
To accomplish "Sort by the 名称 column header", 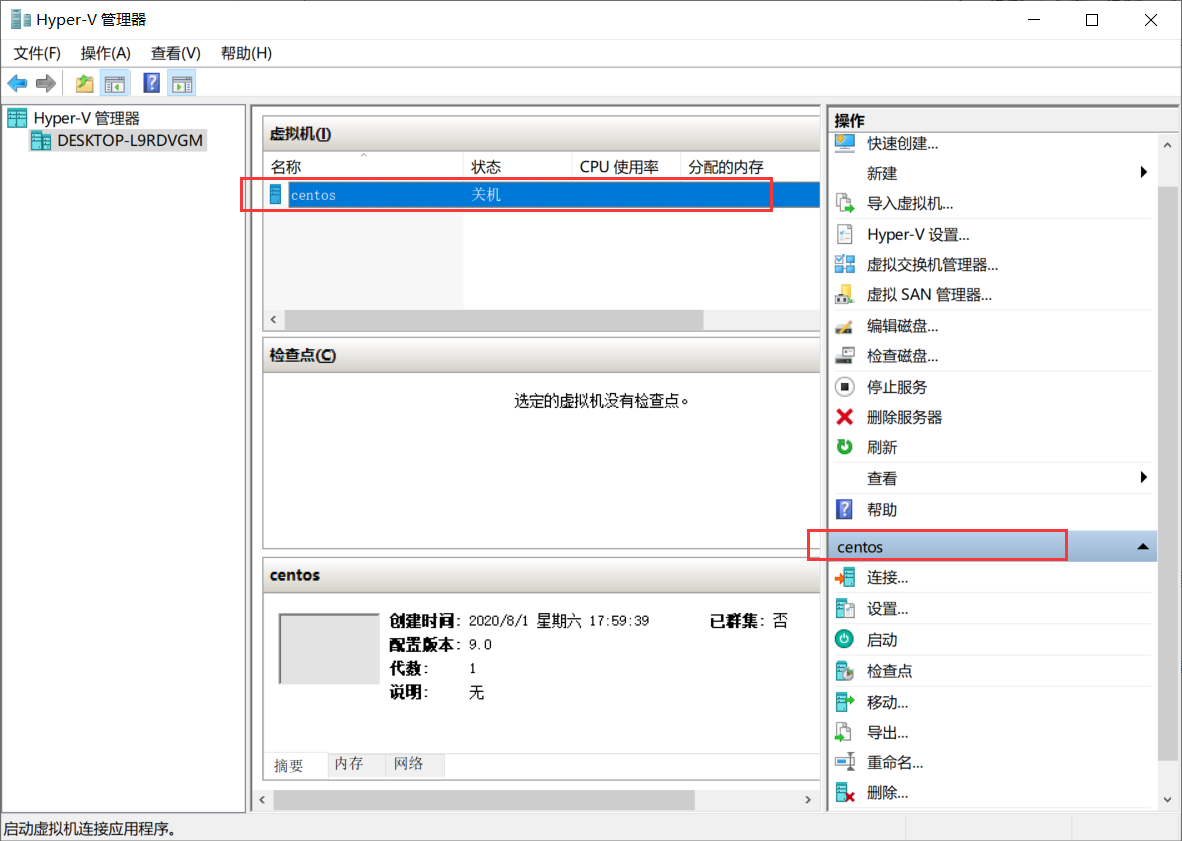I will tap(363, 167).
